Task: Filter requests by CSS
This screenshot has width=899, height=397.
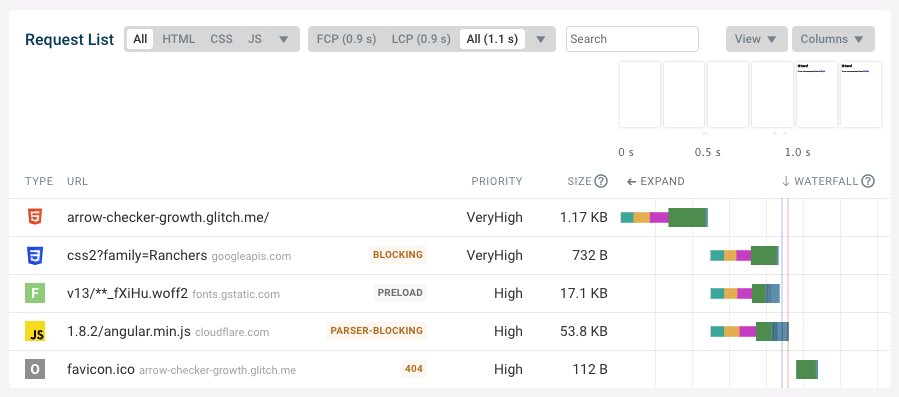Action: (221, 39)
